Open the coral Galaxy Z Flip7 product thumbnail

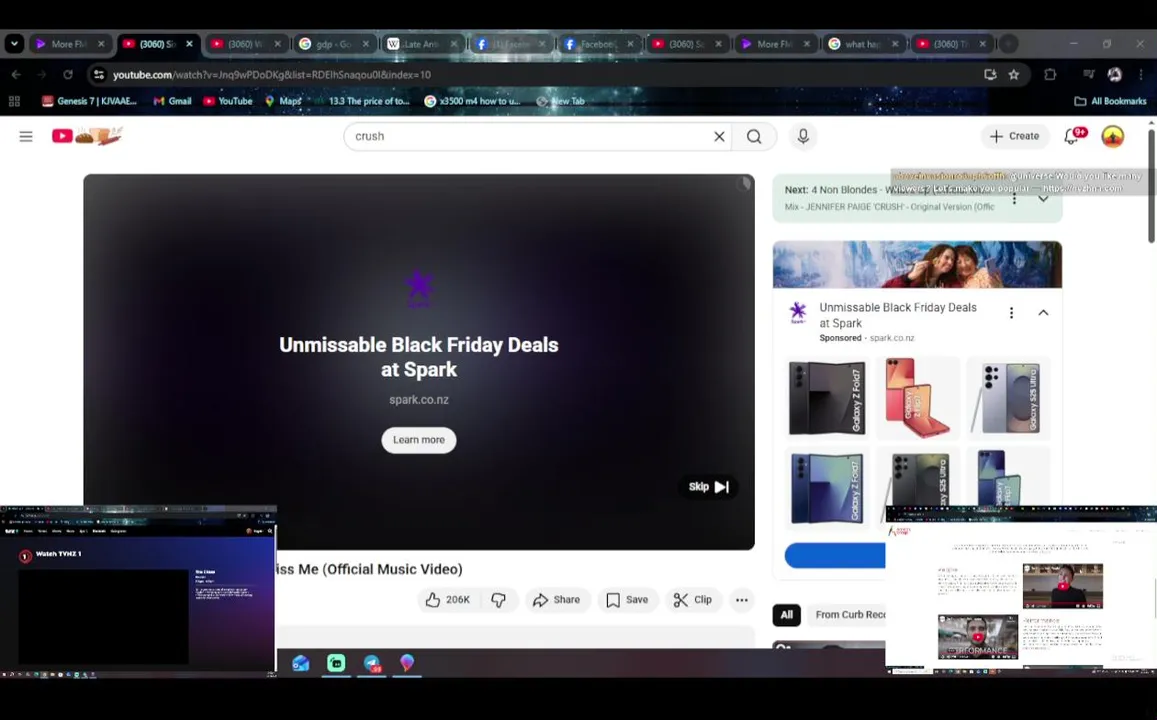coord(917,398)
